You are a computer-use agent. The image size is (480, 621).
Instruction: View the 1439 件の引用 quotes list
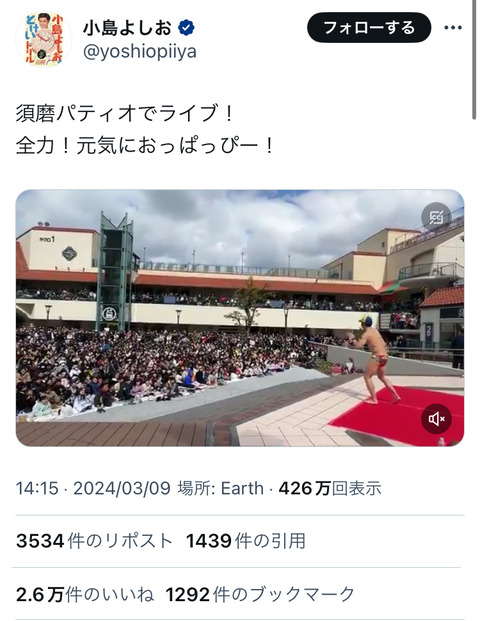(x=246, y=541)
